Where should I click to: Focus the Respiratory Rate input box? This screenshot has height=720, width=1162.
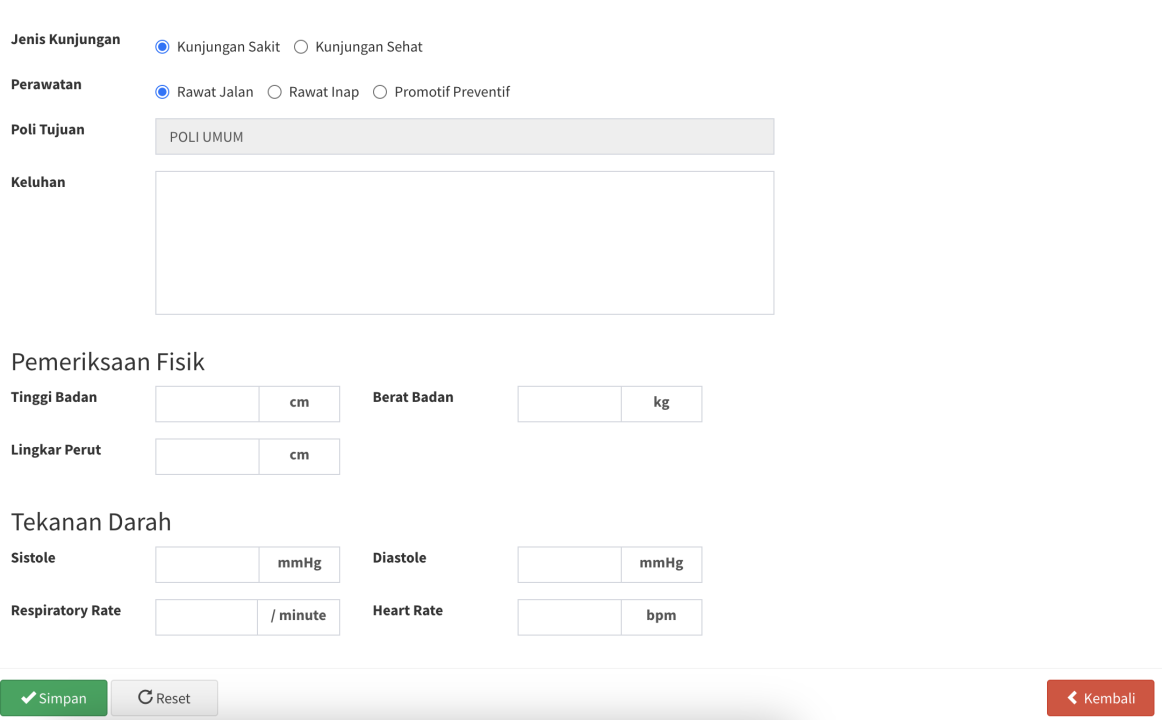[x=207, y=617]
